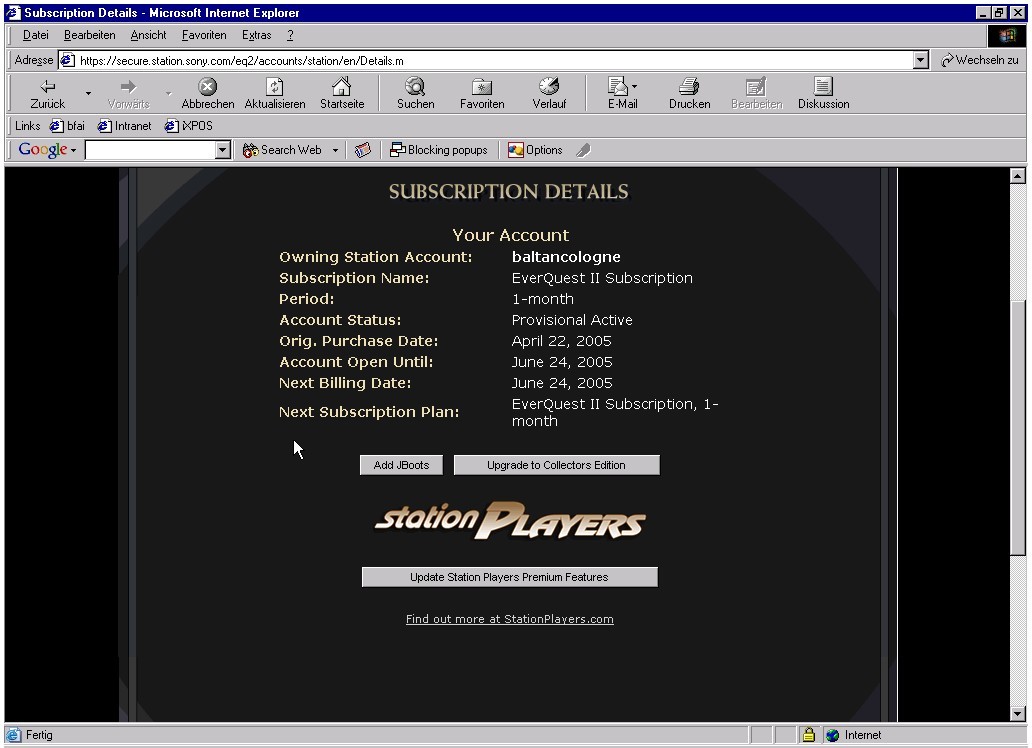
Task: Click the Add JBoots button
Action: (401, 465)
